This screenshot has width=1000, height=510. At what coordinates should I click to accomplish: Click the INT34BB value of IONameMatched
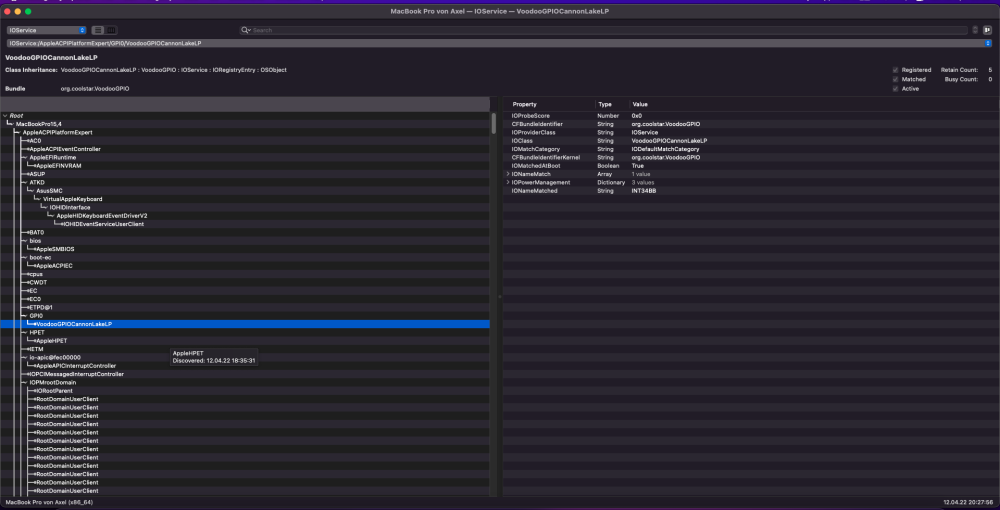644,191
